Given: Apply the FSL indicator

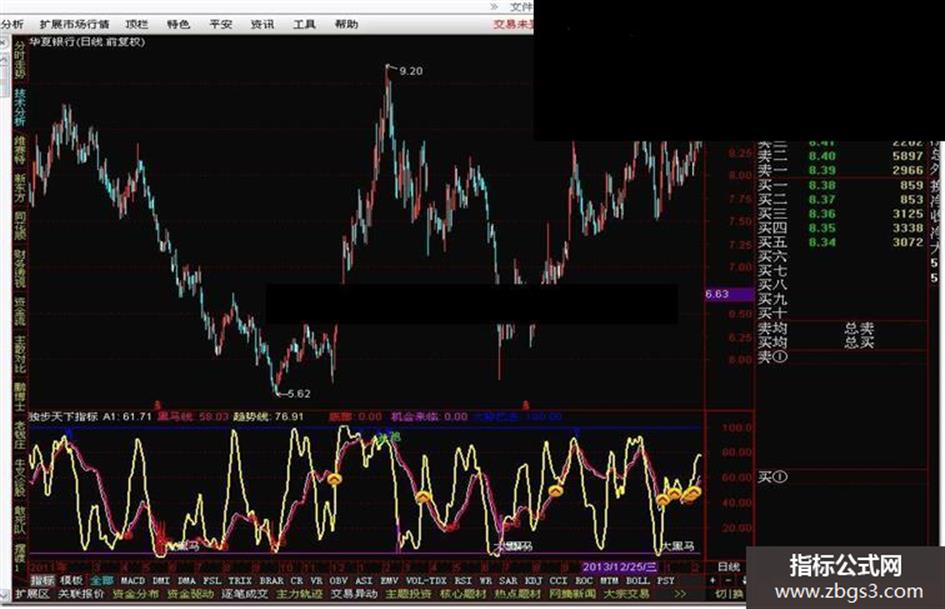Looking at the screenshot, I should click(x=212, y=581).
